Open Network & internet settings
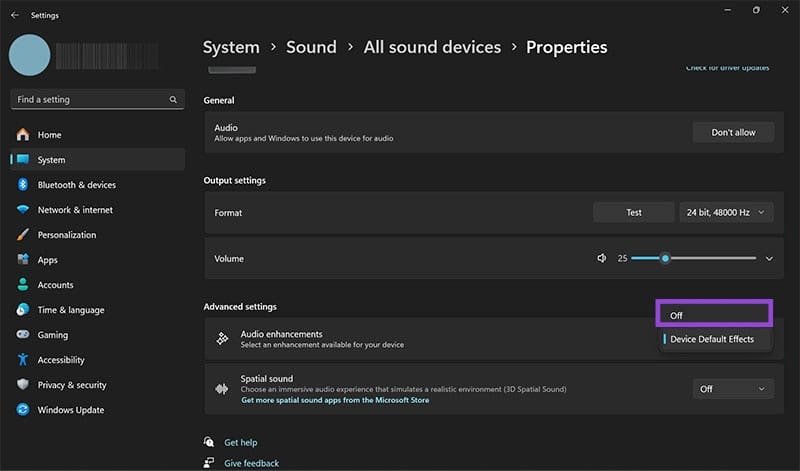The height and width of the screenshot is (471, 800). [x=97, y=210]
